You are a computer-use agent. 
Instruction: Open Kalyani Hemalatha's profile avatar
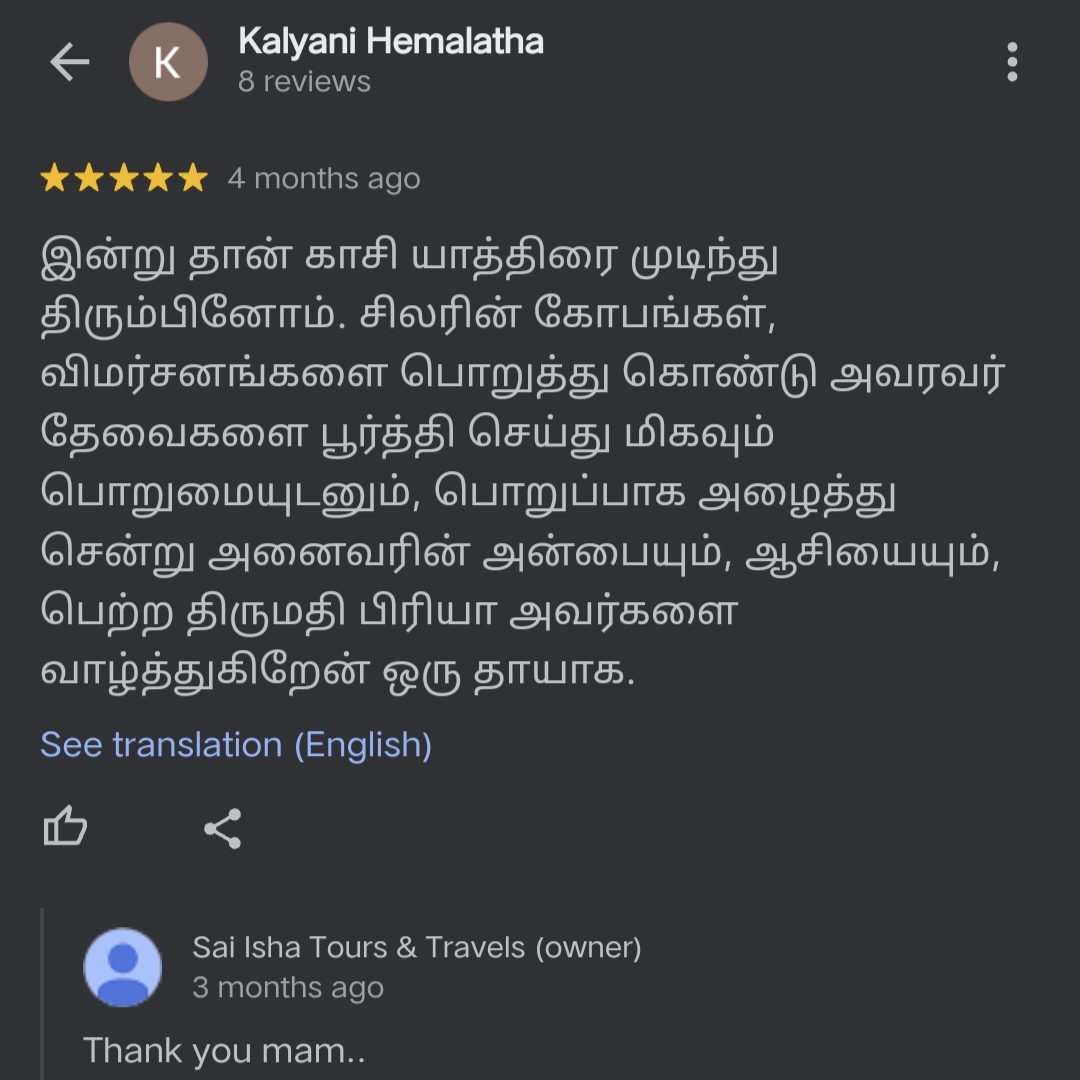click(168, 62)
